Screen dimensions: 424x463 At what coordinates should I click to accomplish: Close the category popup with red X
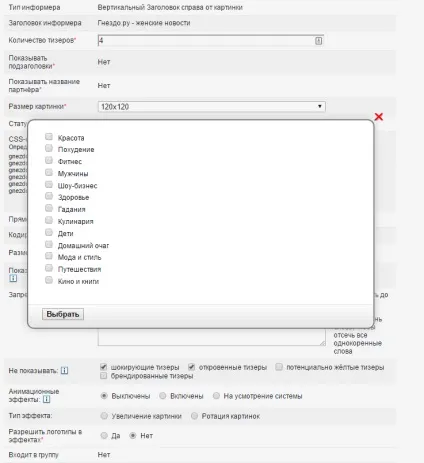(379, 117)
